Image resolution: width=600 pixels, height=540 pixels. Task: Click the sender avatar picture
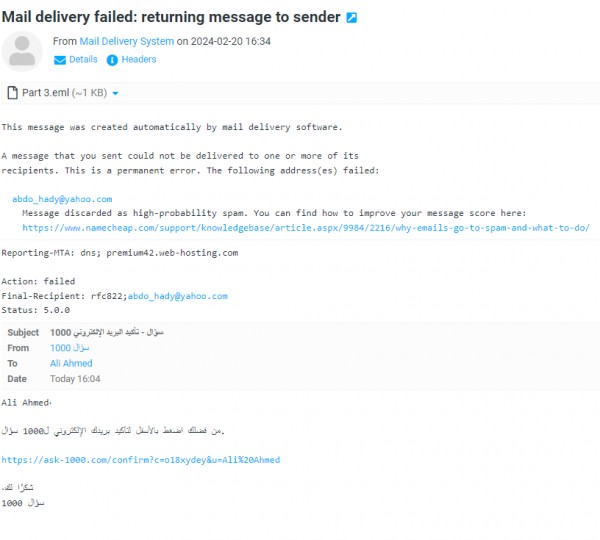22,51
